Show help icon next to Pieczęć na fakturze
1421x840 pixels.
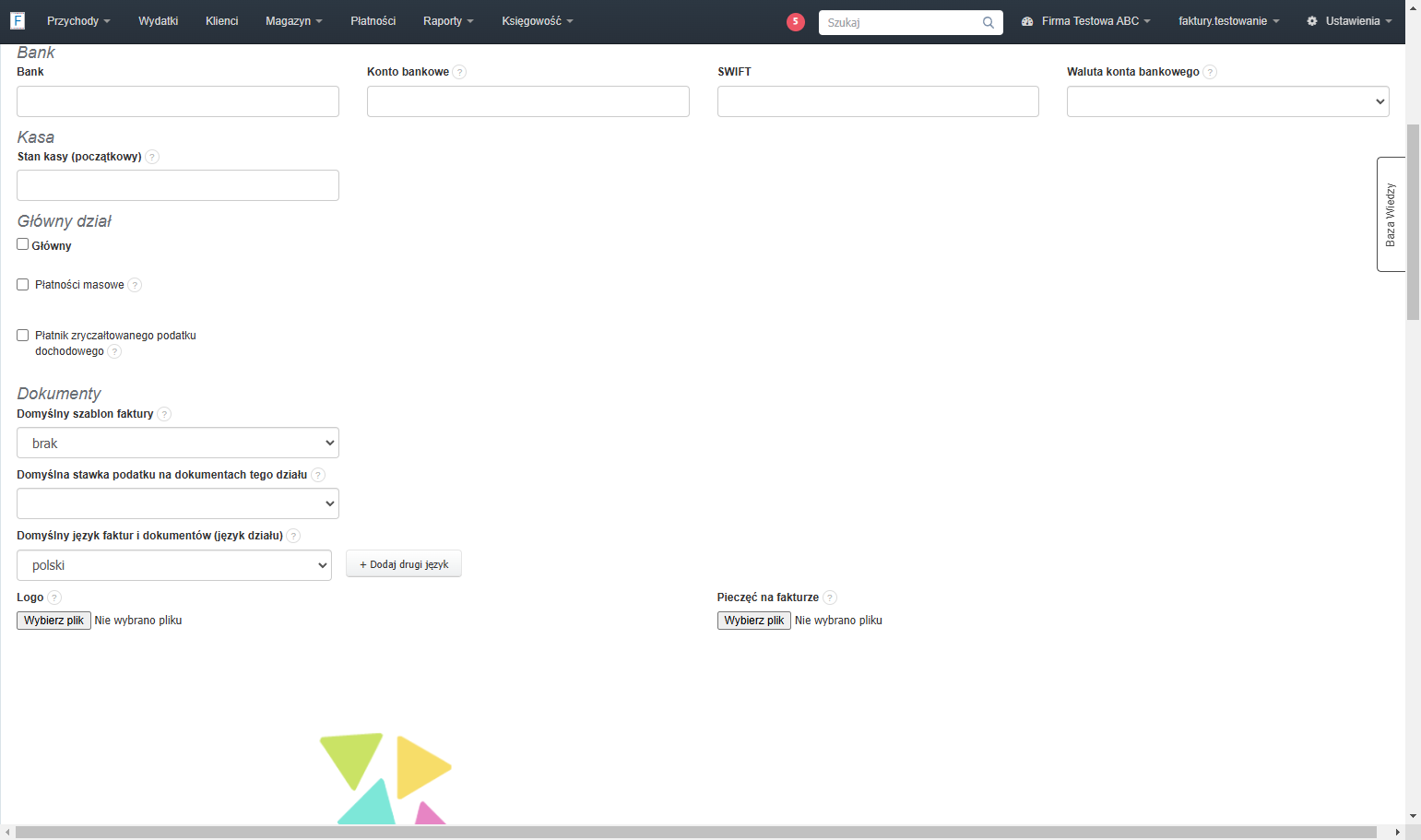click(830, 597)
